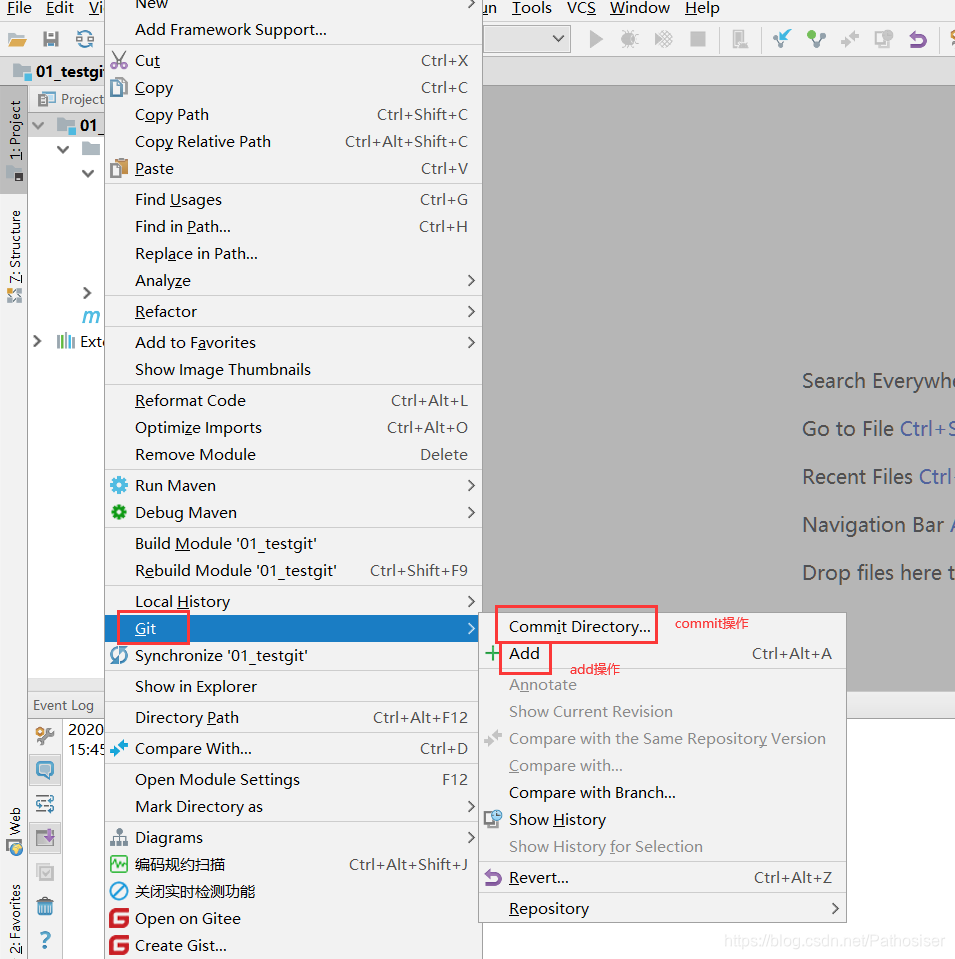Choose Remove Module menu entry
Image resolution: width=955 pixels, height=959 pixels.
point(293,454)
